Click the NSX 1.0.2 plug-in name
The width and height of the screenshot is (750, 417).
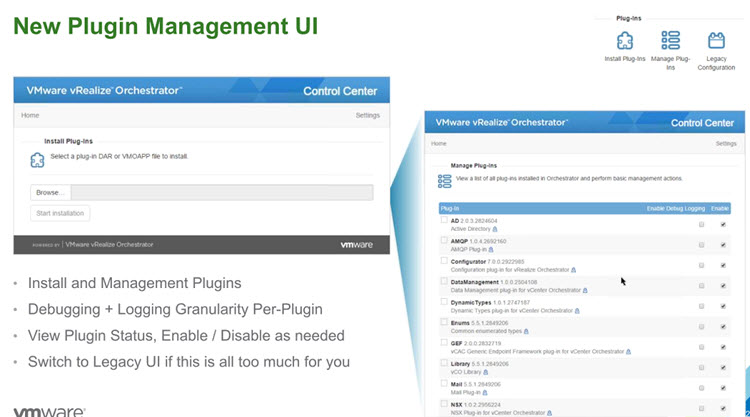(x=475, y=405)
